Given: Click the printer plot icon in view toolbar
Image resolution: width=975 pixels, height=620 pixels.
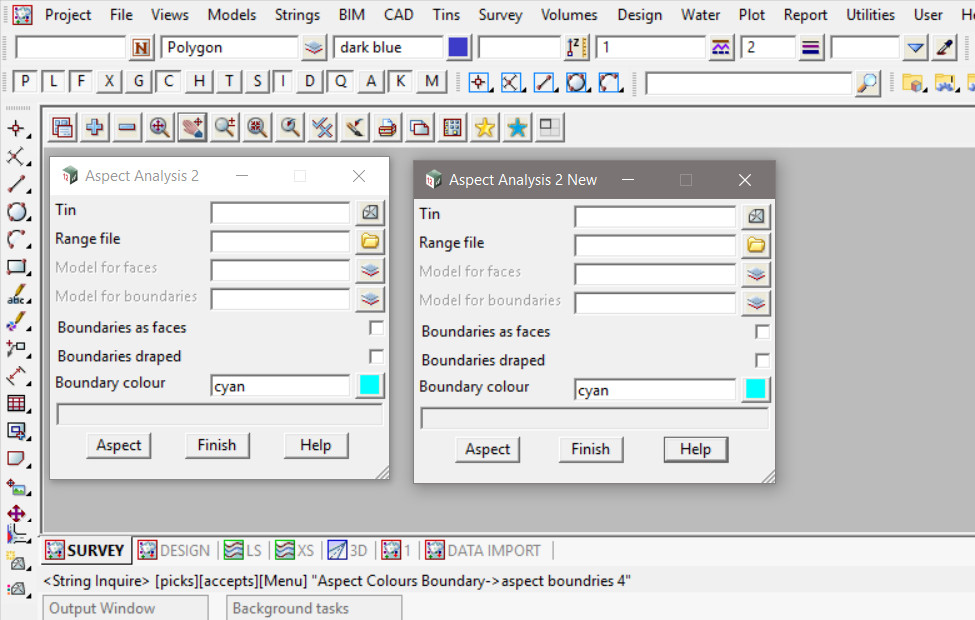Looking at the screenshot, I should tap(387, 127).
